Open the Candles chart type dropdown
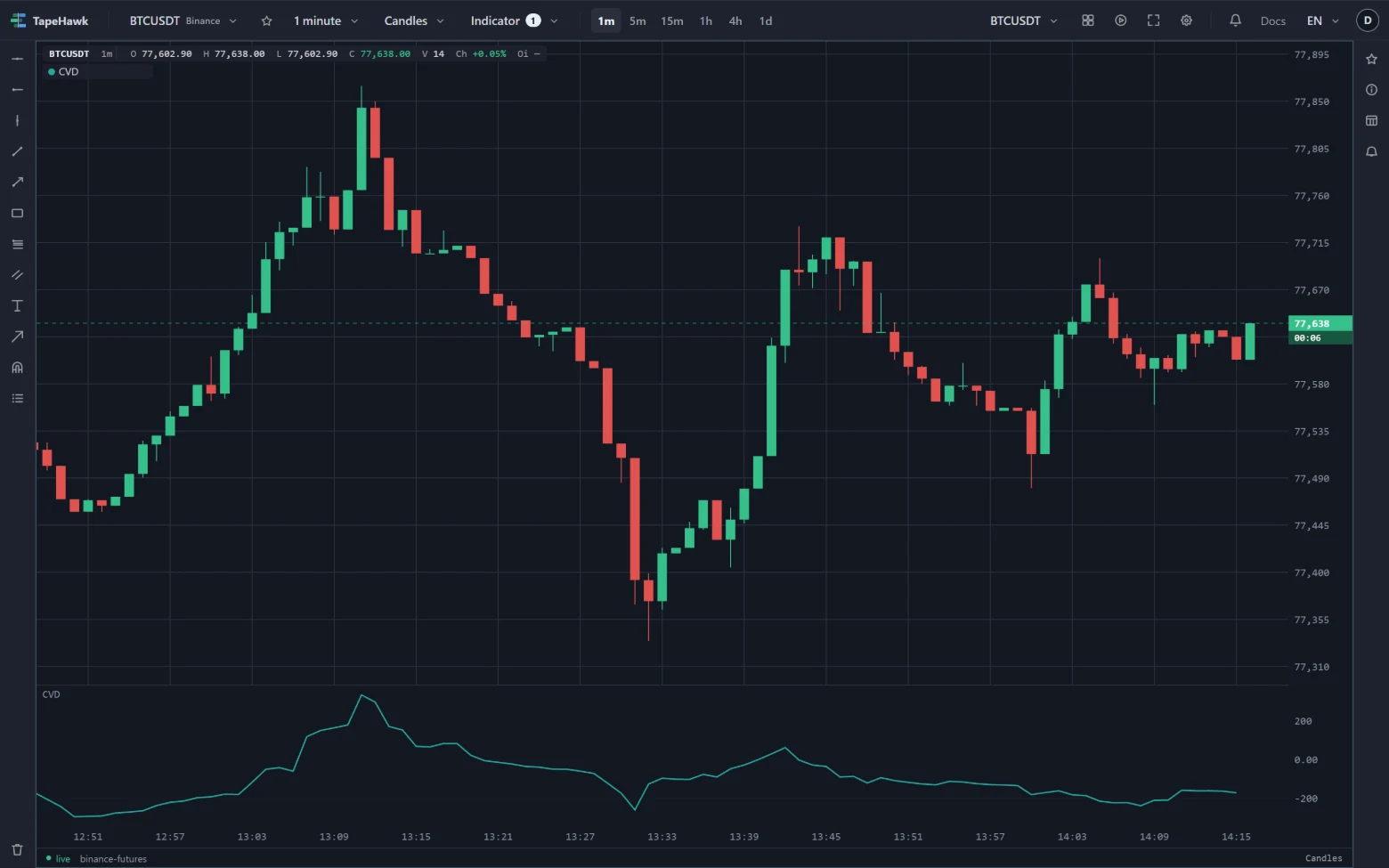The width and height of the screenshot is (1389, 868). [x=414, y=20]
